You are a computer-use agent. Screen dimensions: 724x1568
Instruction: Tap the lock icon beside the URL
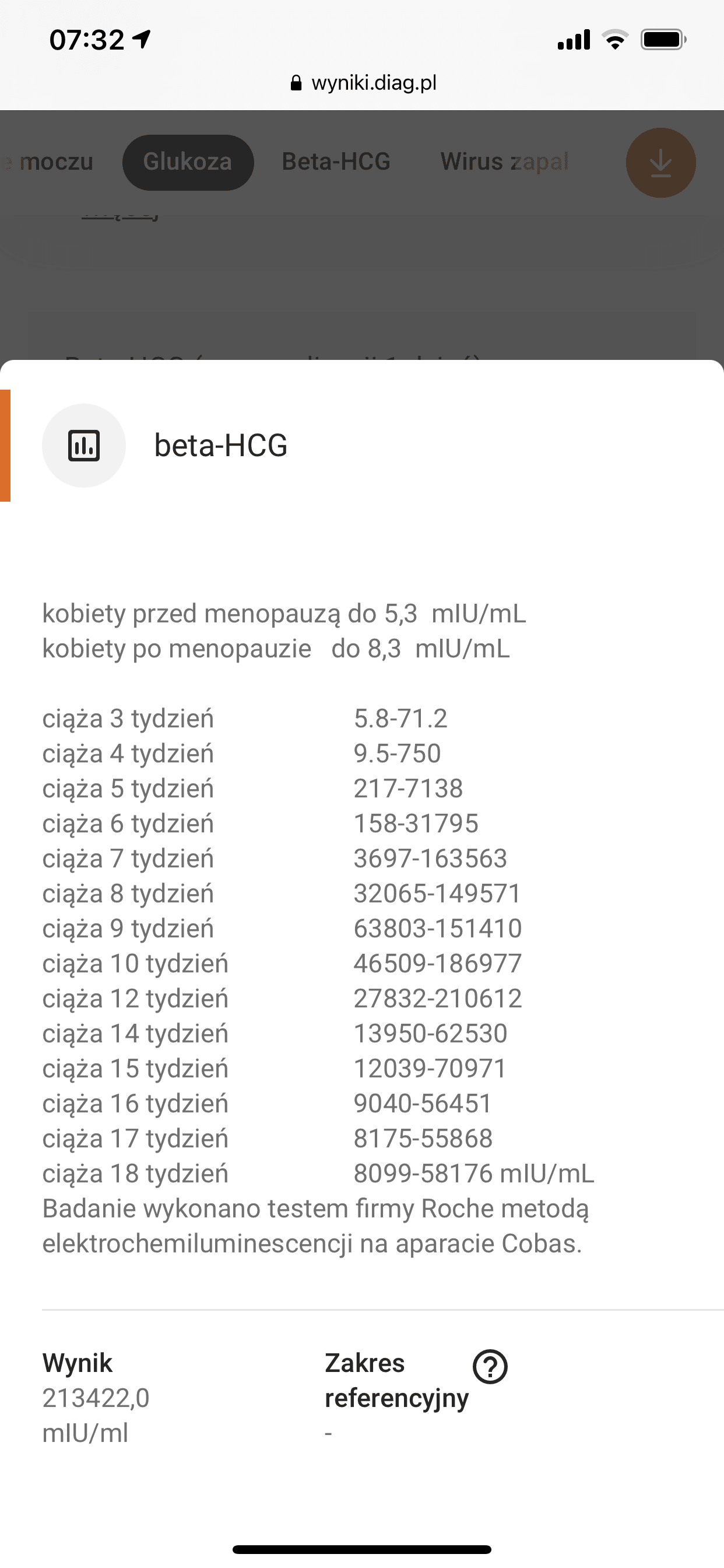pyautogui.click(x=296, y=83)
